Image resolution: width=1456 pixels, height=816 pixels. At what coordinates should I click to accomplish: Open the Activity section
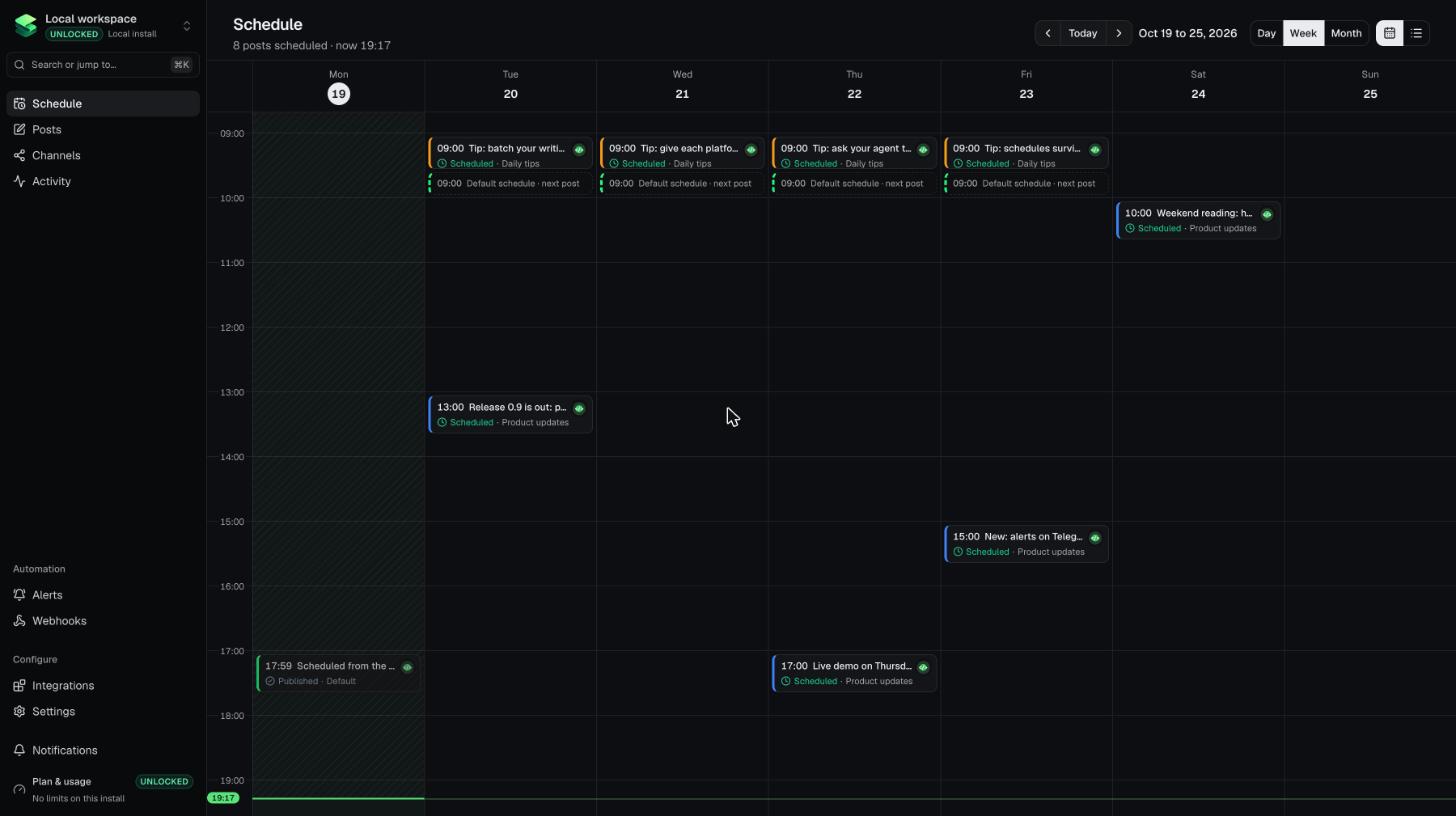103,182
